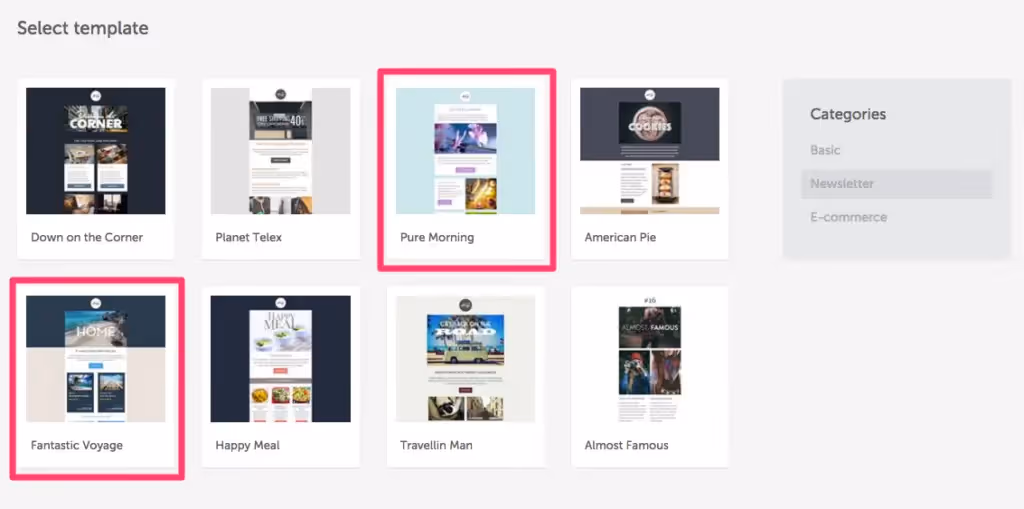Open the Down on the Corner template thumbnail
Image resolution: width=1024 pixels, height=509 pixels.
(x=95, y=151)
